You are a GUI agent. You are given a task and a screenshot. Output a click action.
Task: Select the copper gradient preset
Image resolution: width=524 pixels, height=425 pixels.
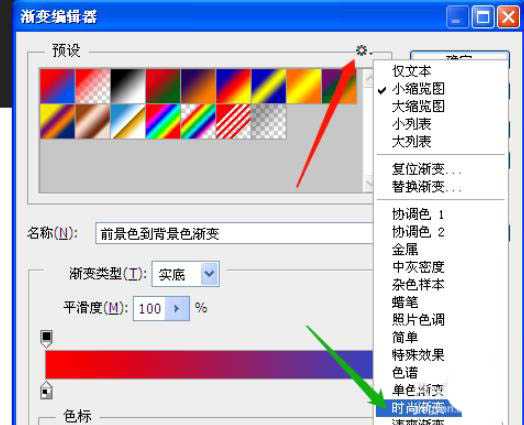(93, 121)
